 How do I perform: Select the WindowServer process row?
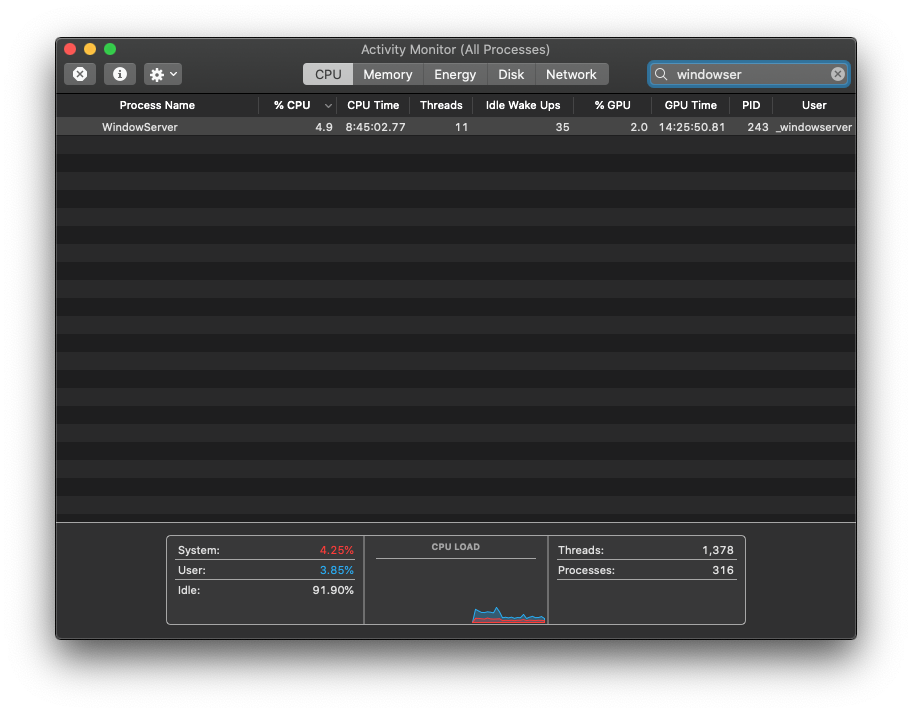pyautogui.click(x=456, y=127)
